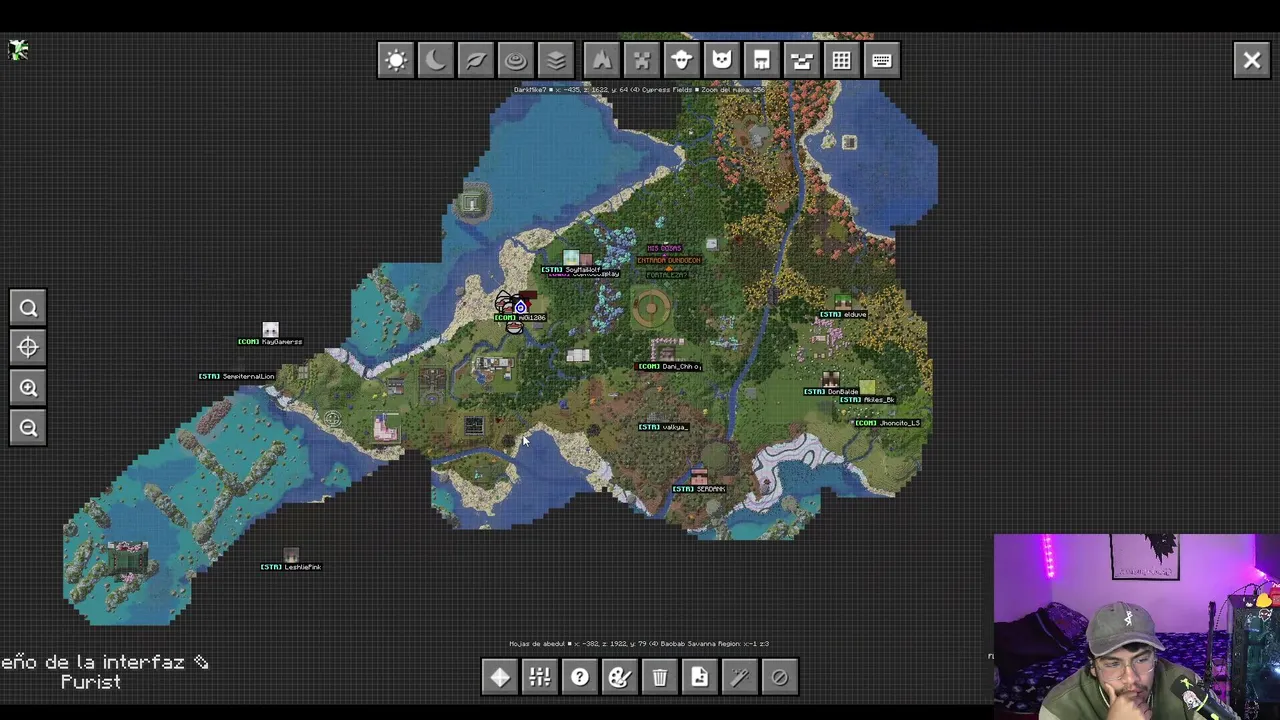This screenshot has width=1280, height=720.
Task: Click the DarkMike7 coordinates status line
Action: (x=640, y=90)
